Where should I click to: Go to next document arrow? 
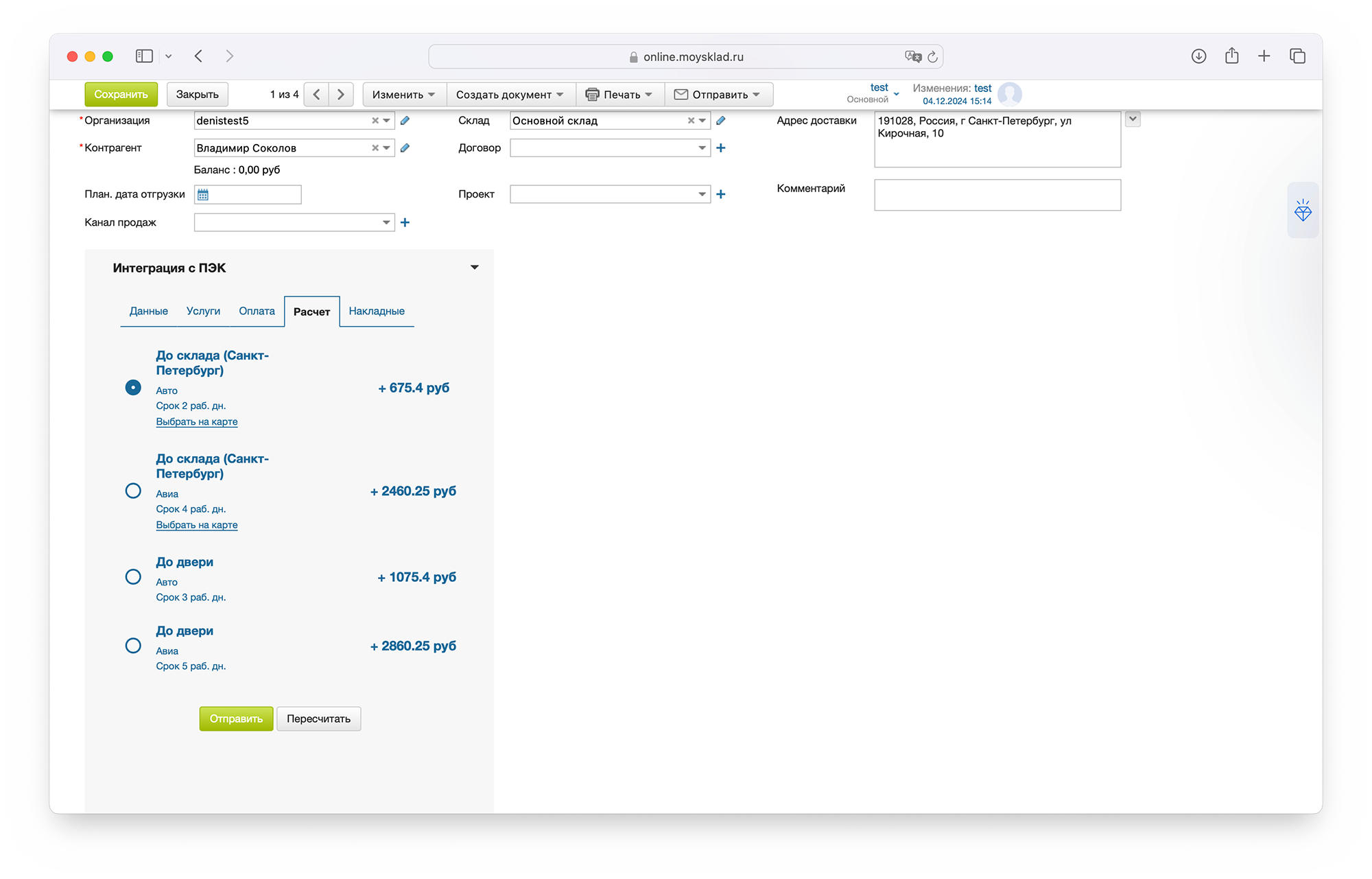point(341,95)
